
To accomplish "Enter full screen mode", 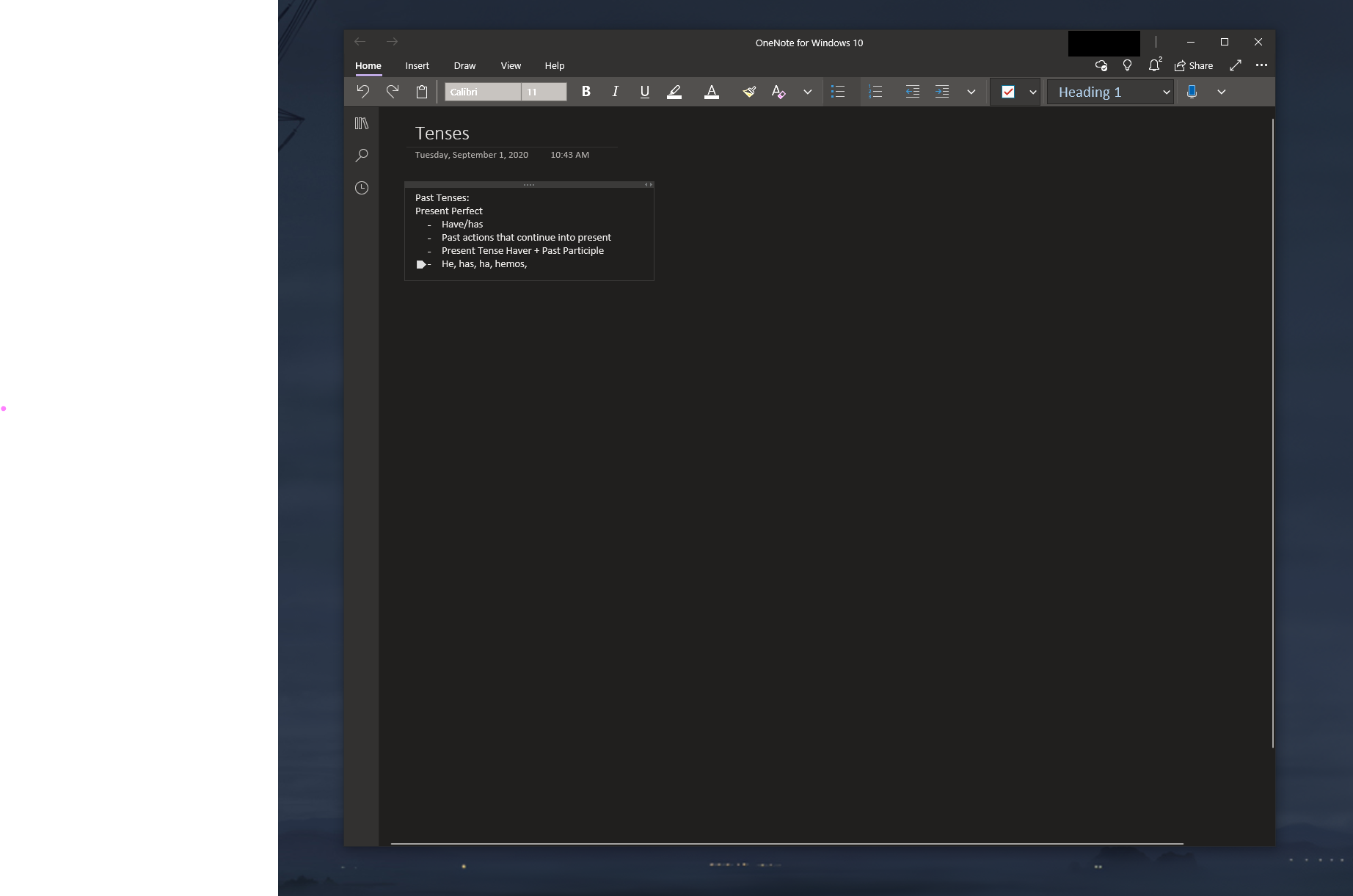I will click(x=1236, y=65).
